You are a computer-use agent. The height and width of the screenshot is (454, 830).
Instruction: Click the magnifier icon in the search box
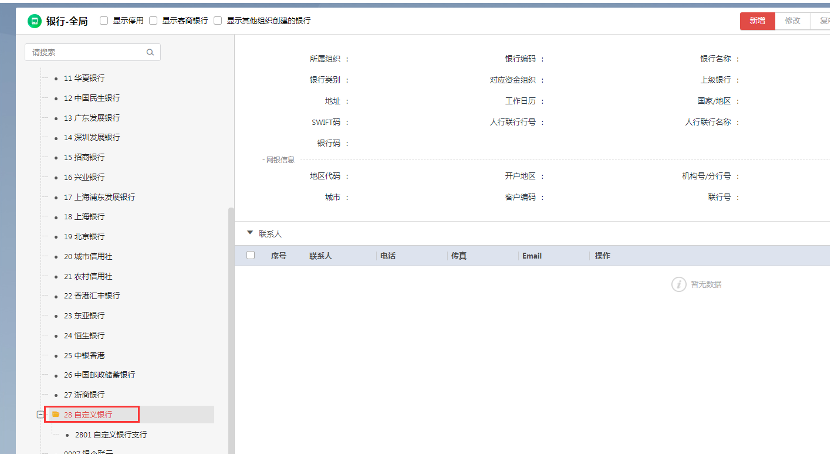(150, 52)
